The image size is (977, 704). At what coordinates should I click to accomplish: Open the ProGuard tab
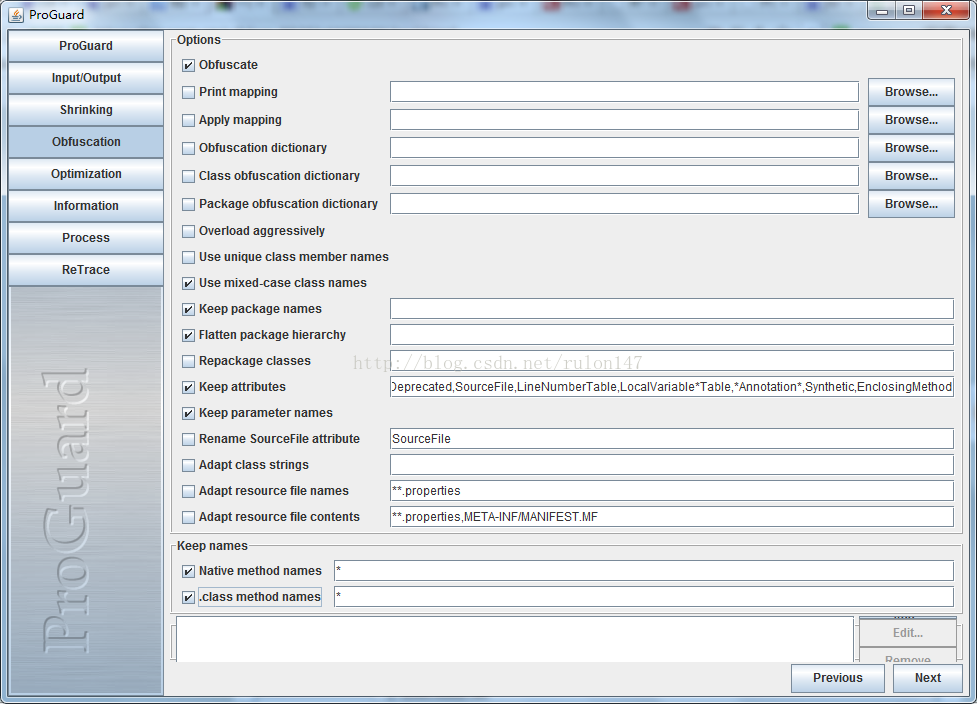[86, 46]
